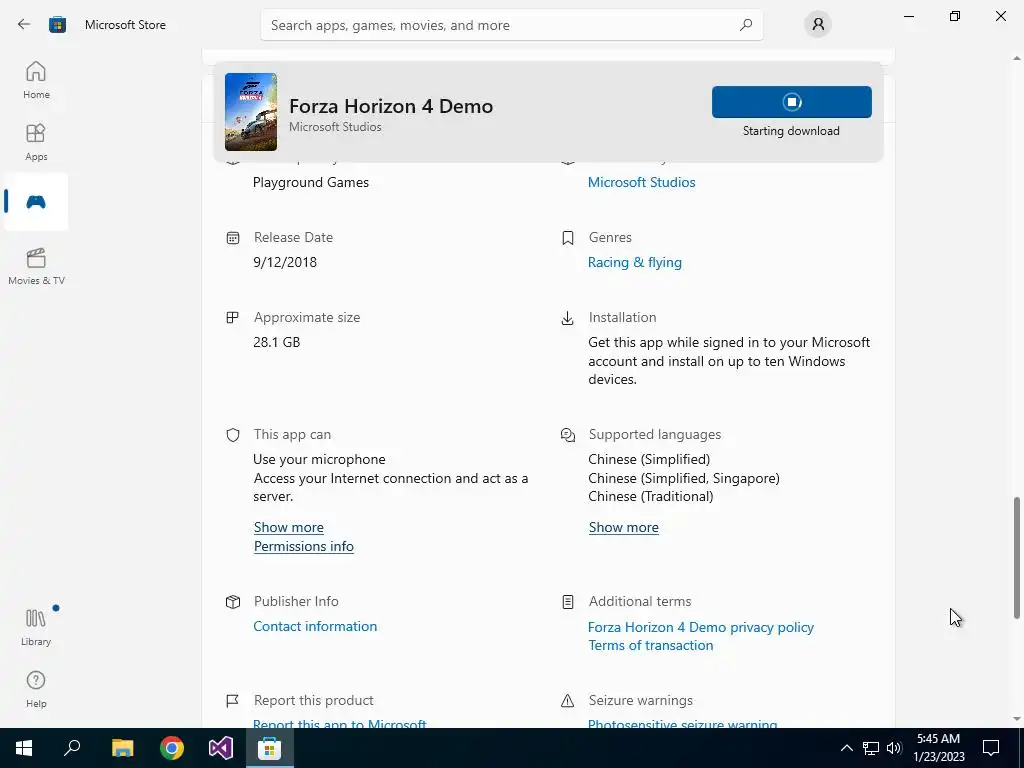Viewport: 1024px width, 768px height.
Task: Open taskbar search magnifier
Action: pyautogui.click(x=72, y=748)
